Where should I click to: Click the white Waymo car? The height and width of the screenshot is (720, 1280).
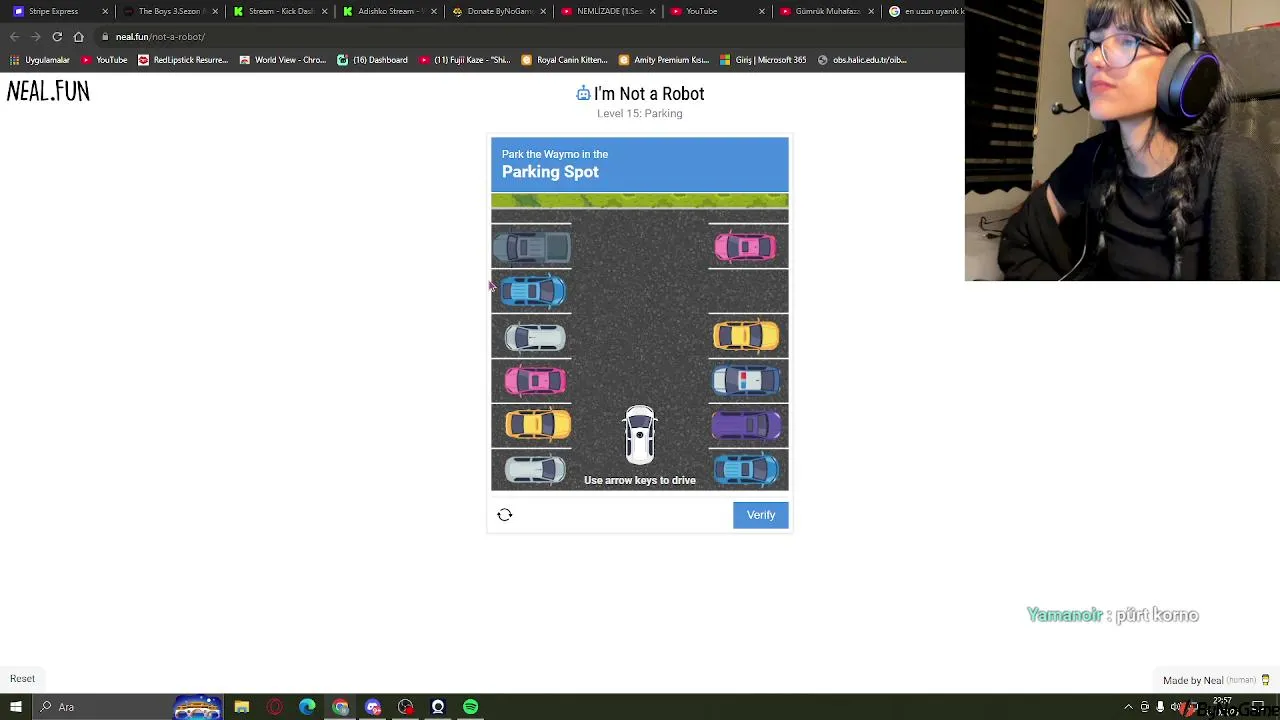point(640,435)
